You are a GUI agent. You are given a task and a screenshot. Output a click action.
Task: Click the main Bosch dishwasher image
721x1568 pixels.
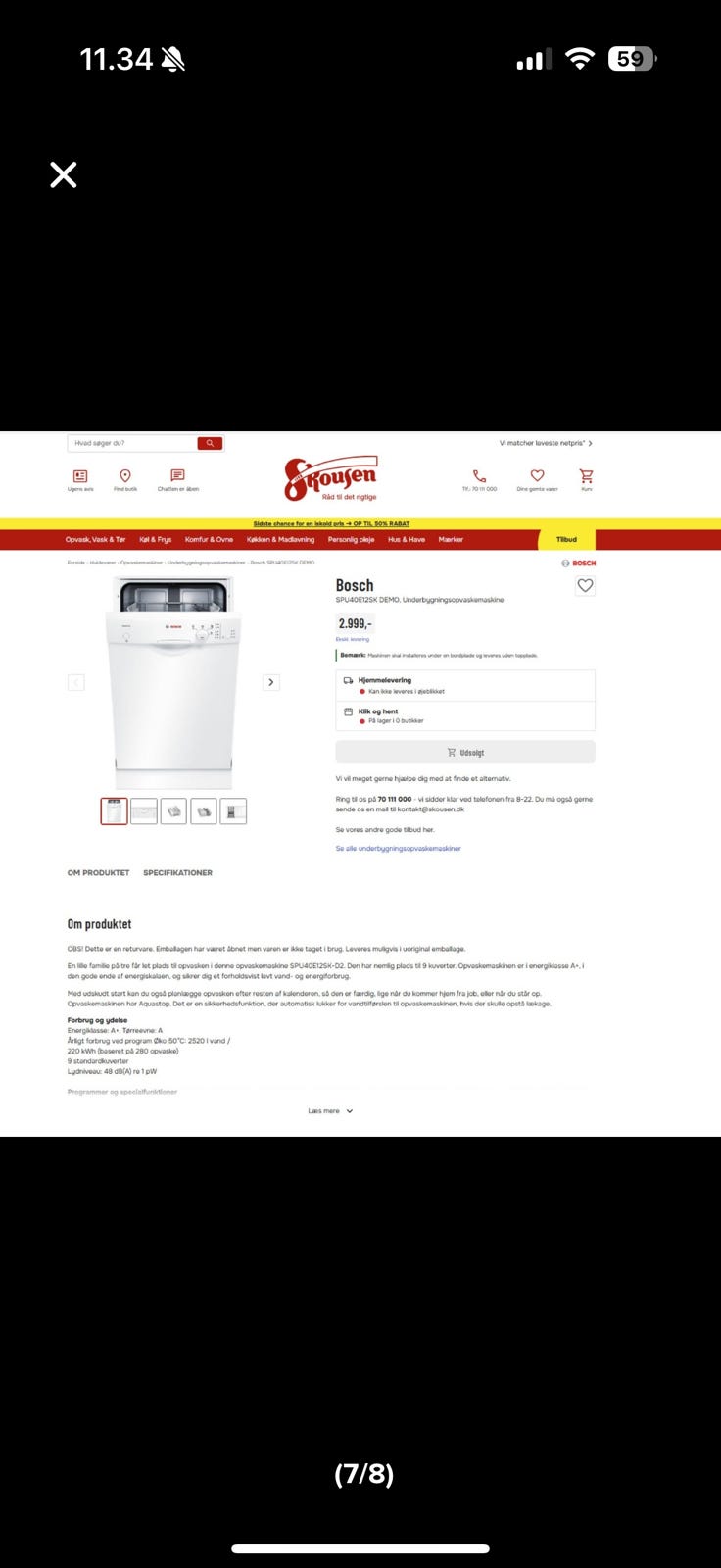coord(173,682)
